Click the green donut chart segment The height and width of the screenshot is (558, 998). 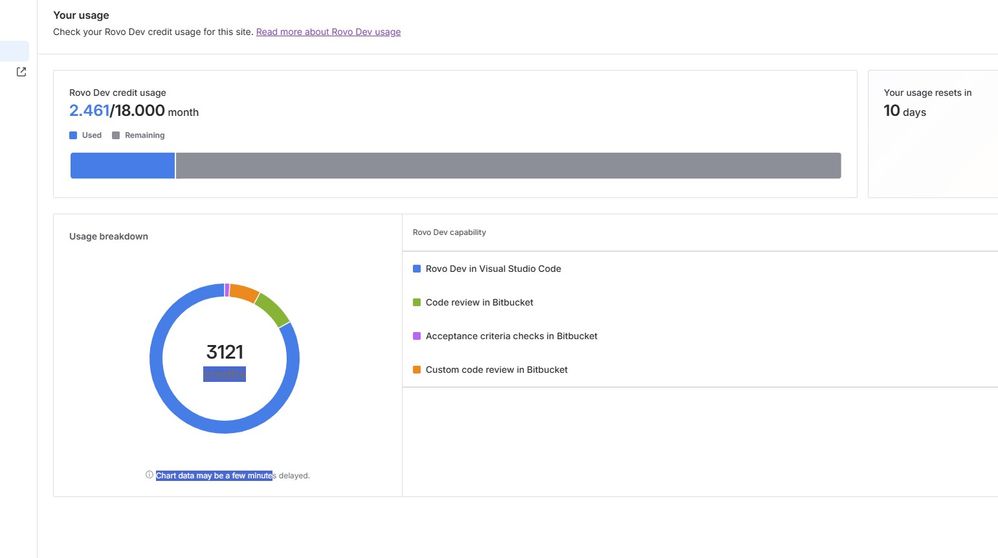point(272,309)
